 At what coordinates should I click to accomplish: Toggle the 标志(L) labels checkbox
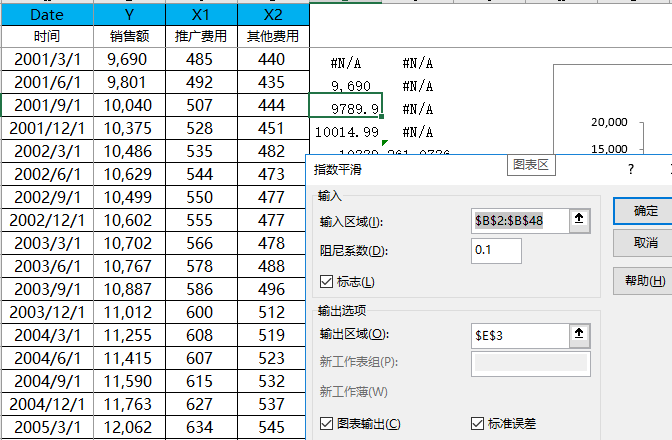point(327,282)
